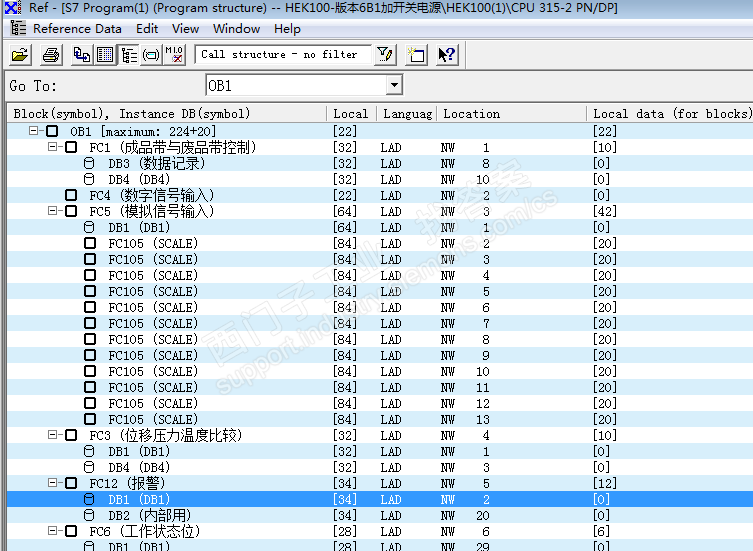Click DB2 内部用 data block icon
This screenshot has height=551, width=753.
pos(89,515)
